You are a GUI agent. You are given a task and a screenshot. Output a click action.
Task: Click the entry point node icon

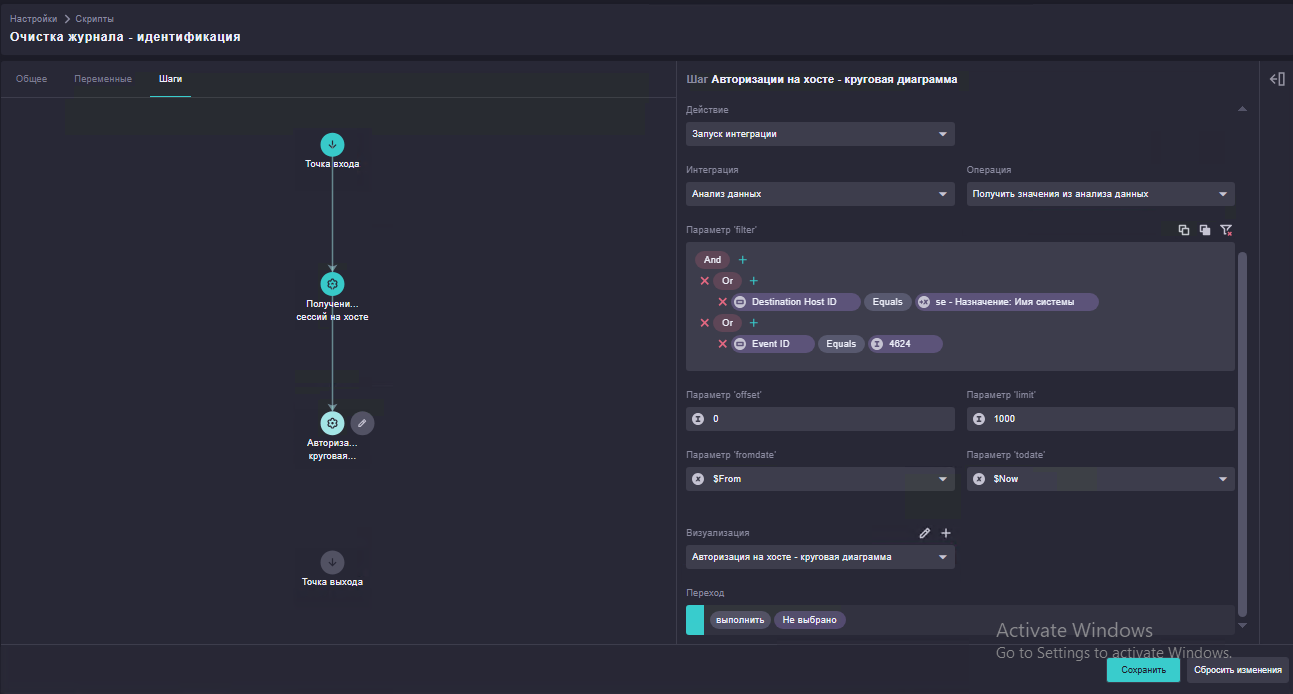pyautogui.click(x=332, y=144)
